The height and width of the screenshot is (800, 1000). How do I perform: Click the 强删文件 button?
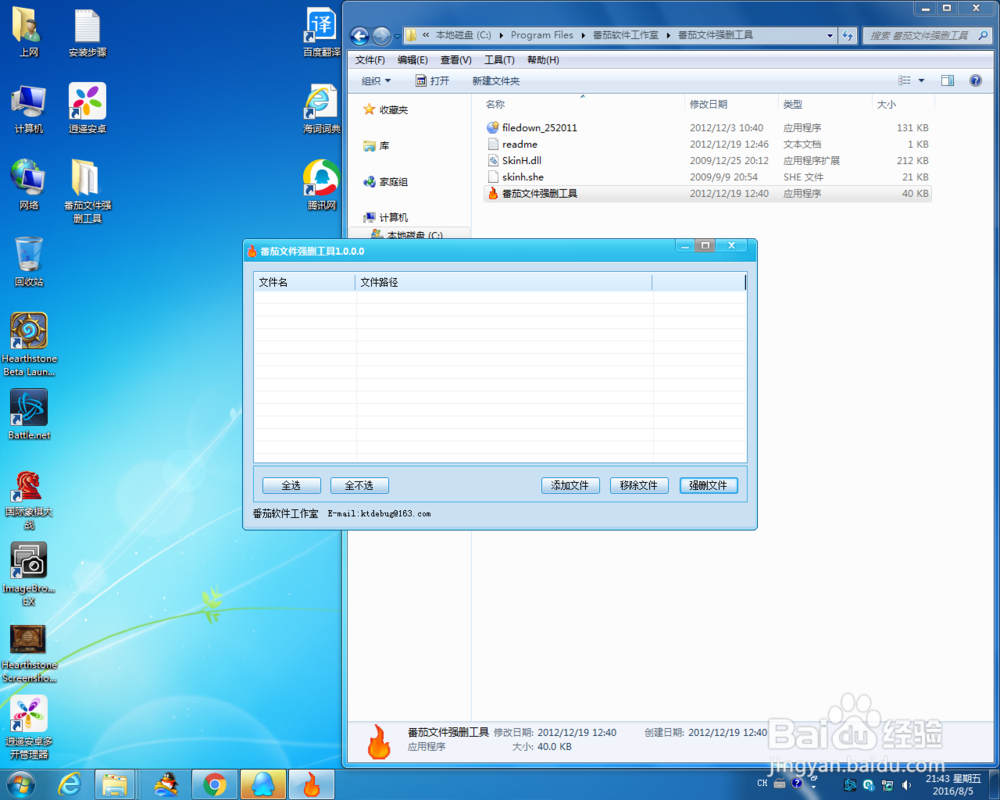coord(708,485)
